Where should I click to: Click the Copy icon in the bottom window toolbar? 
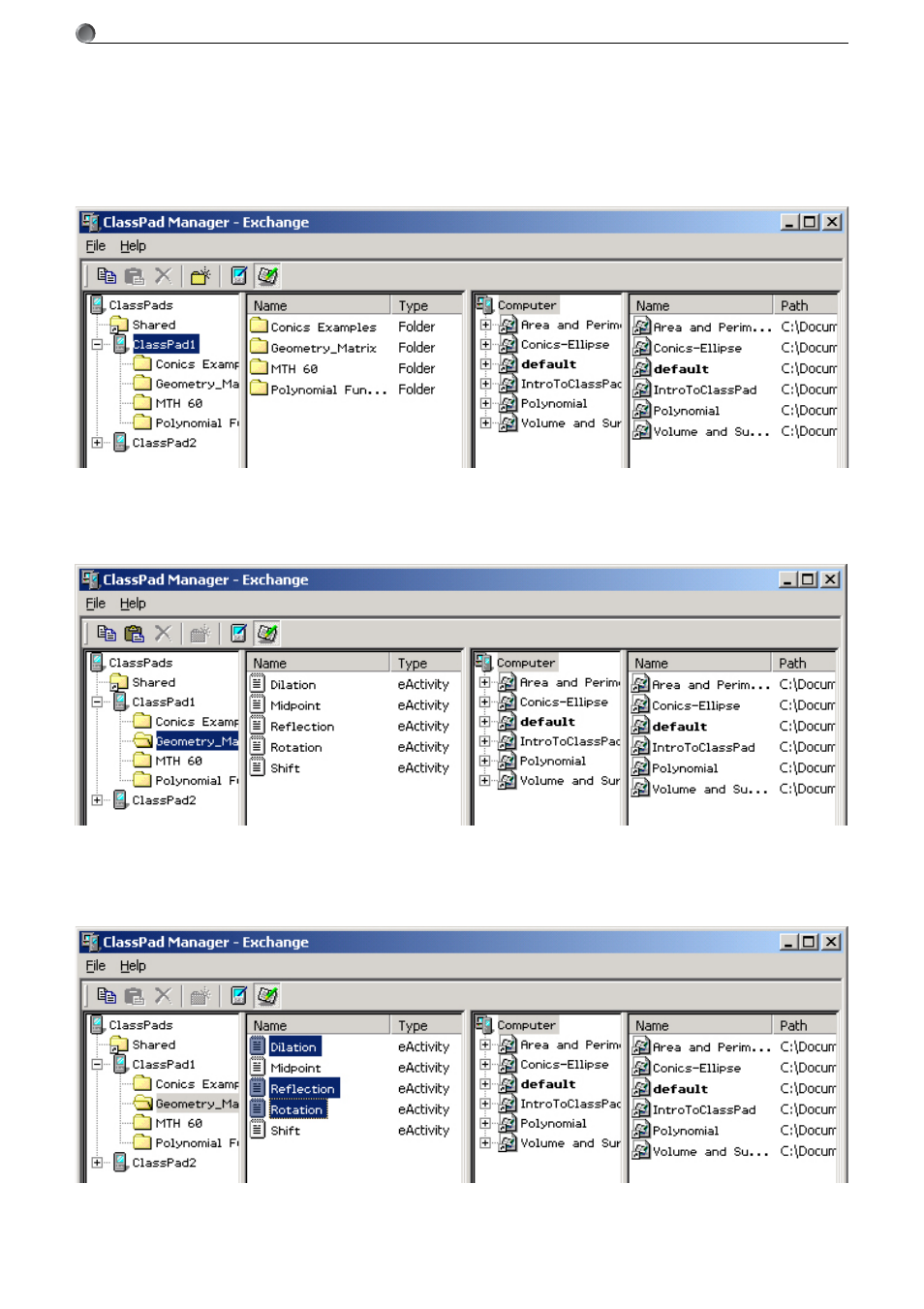pos(107,996)
